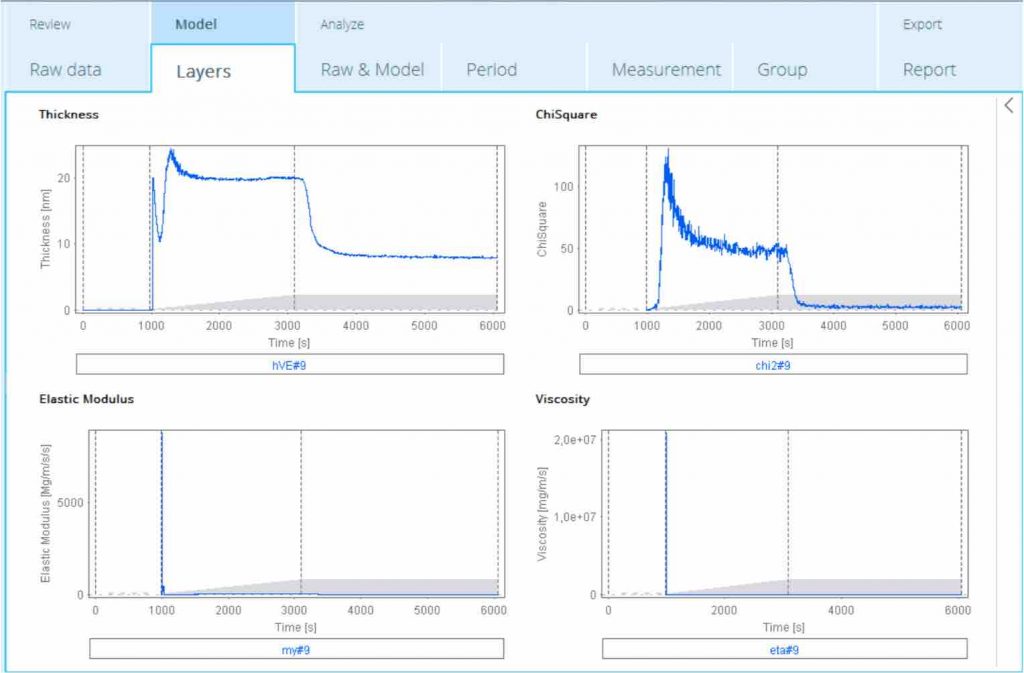Click the Model section header
Screen dimensions: 1024x673
[x=196, y=24]
